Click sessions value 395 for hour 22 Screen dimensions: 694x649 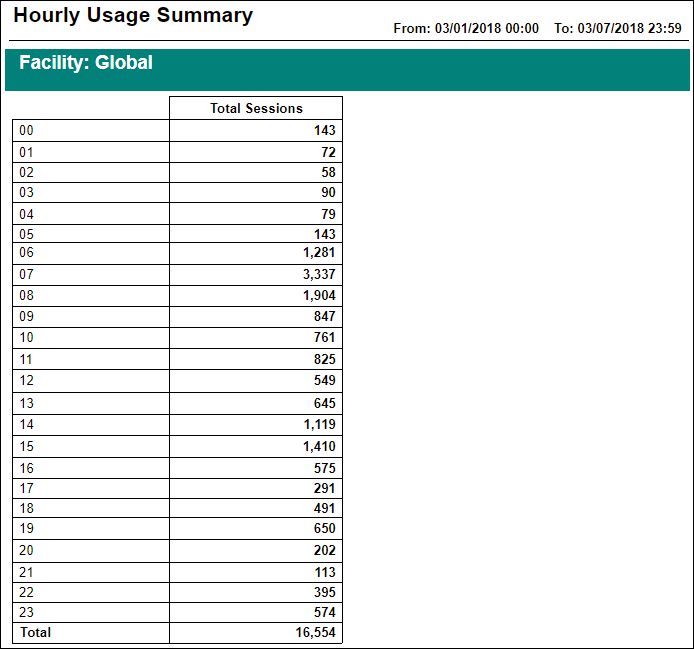click(x=325, y=592)
